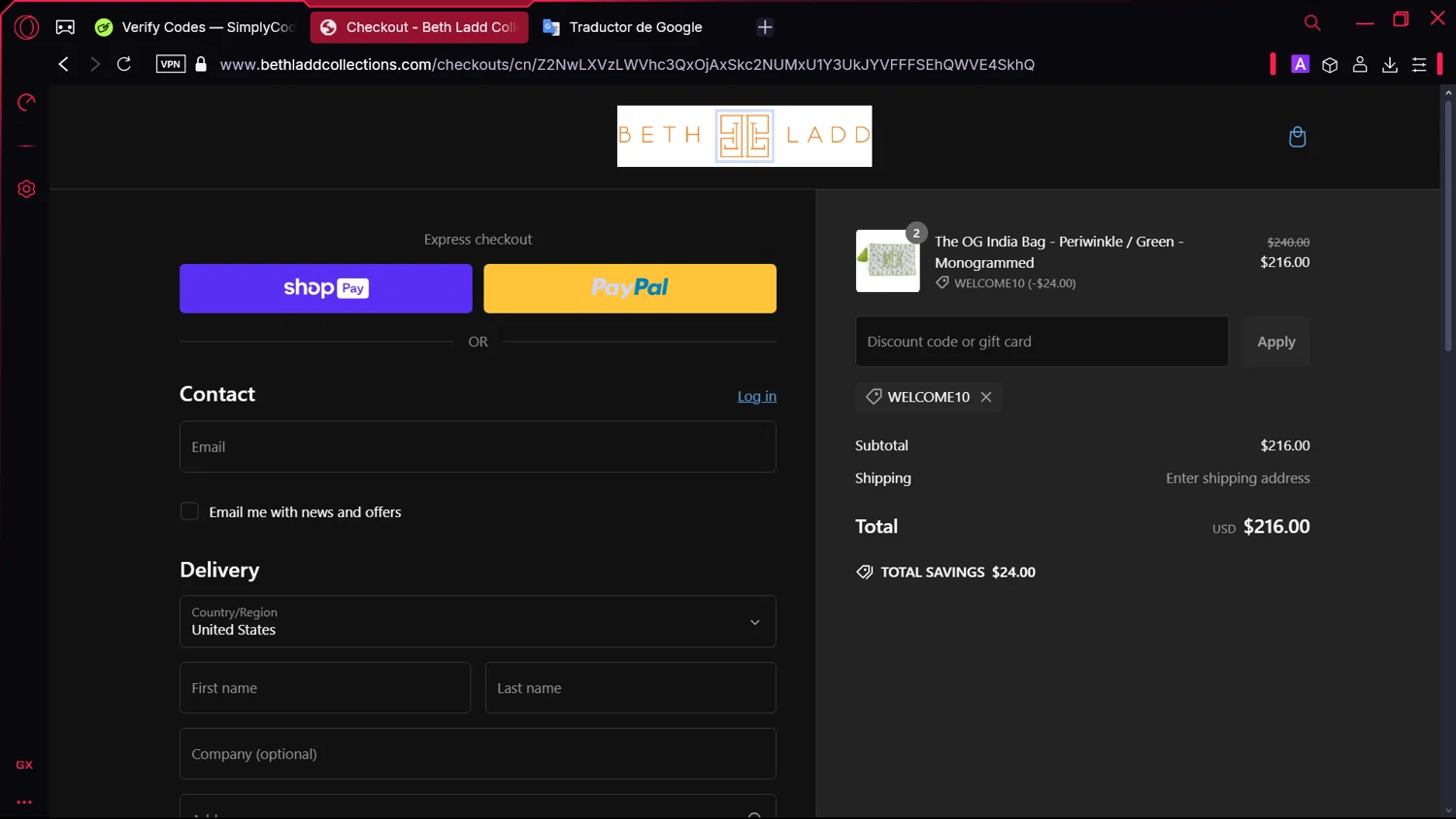Open the extensions cube icon
Image resolution: width=1456 pixels, height=819 pixels.
point(1330,64)
